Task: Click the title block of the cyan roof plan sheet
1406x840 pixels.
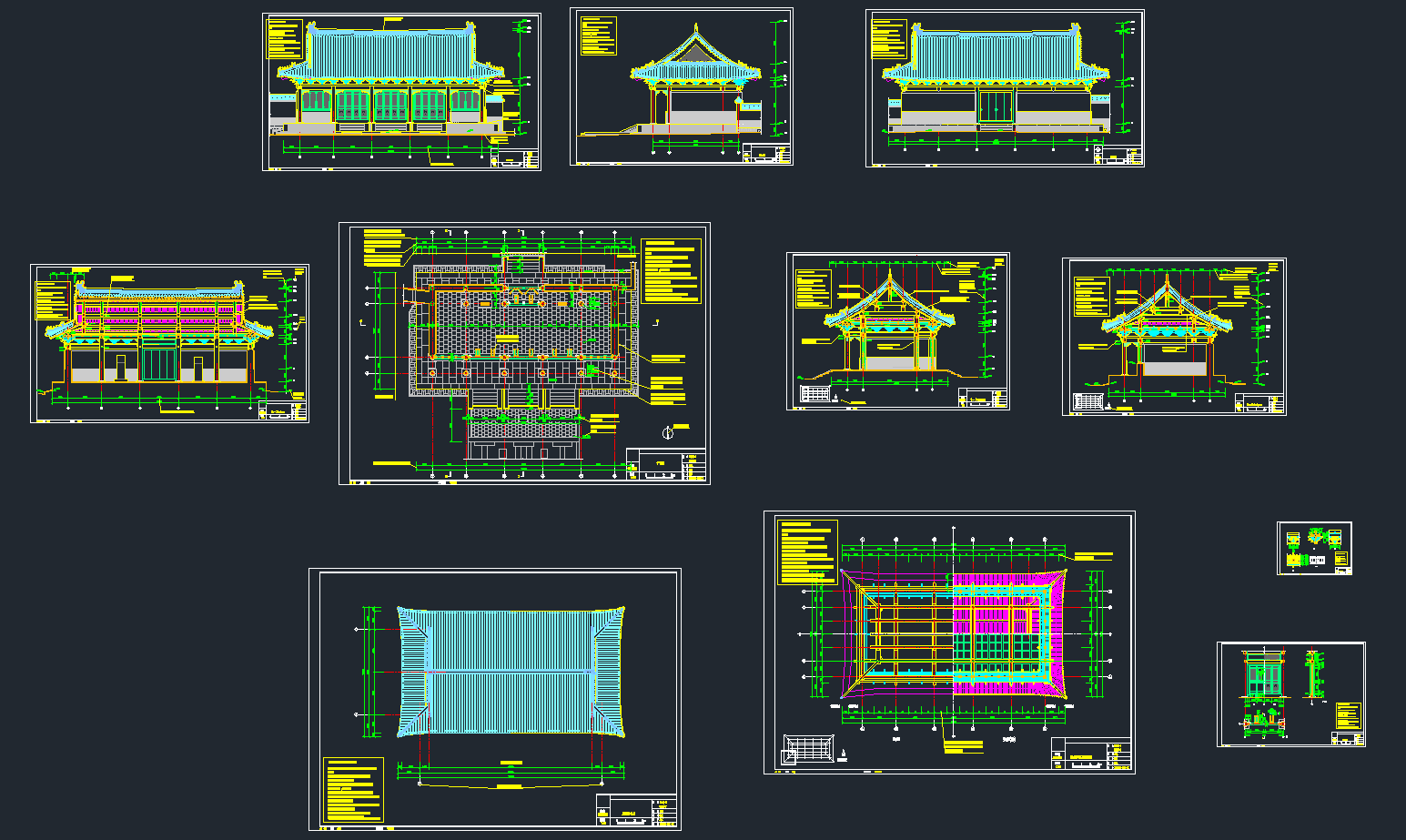Action: pyautogui.click(x=637, y=810)
